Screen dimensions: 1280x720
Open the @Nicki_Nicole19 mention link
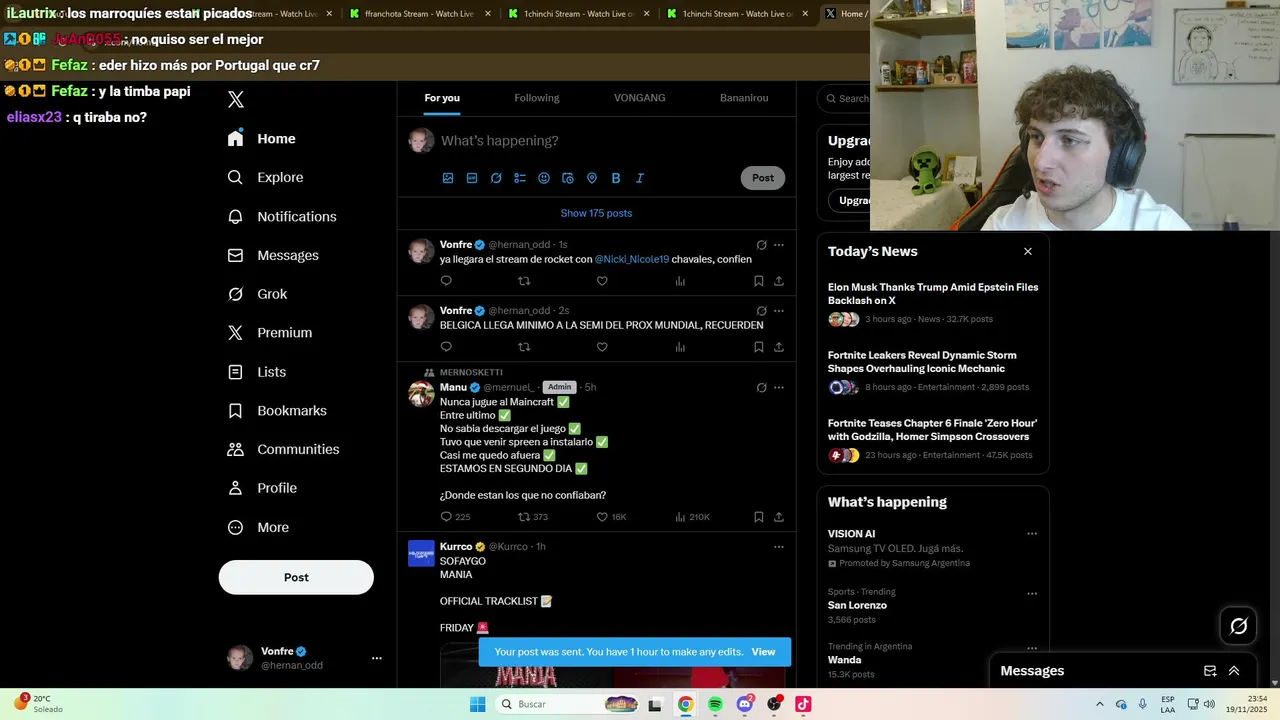632,259
